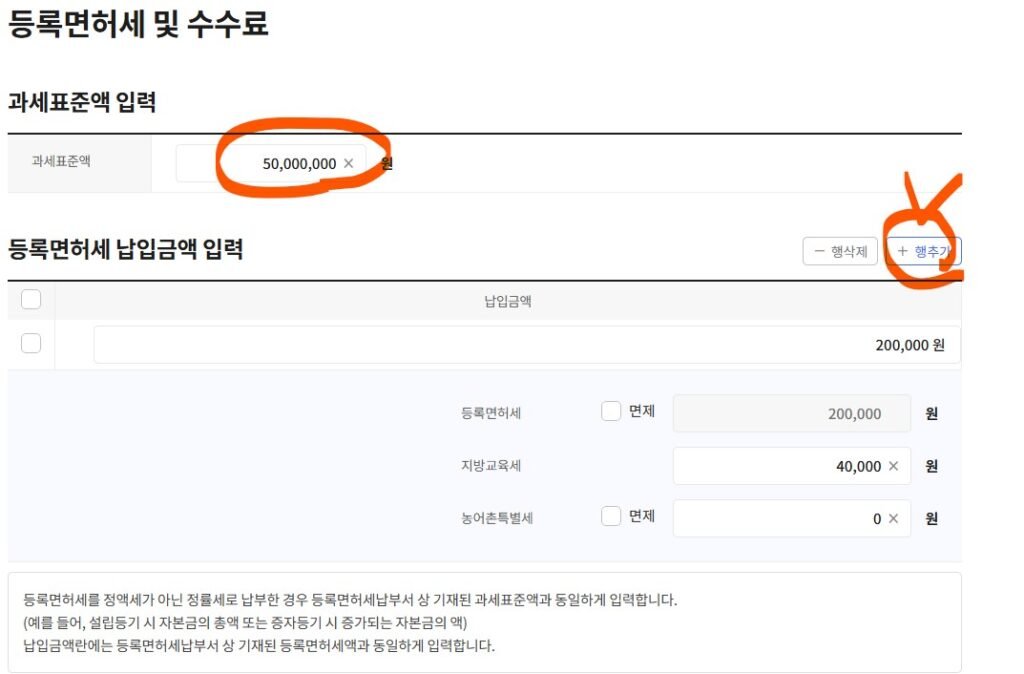Clear the 과세표준액 50,000,000 field with its X icon

349,163
